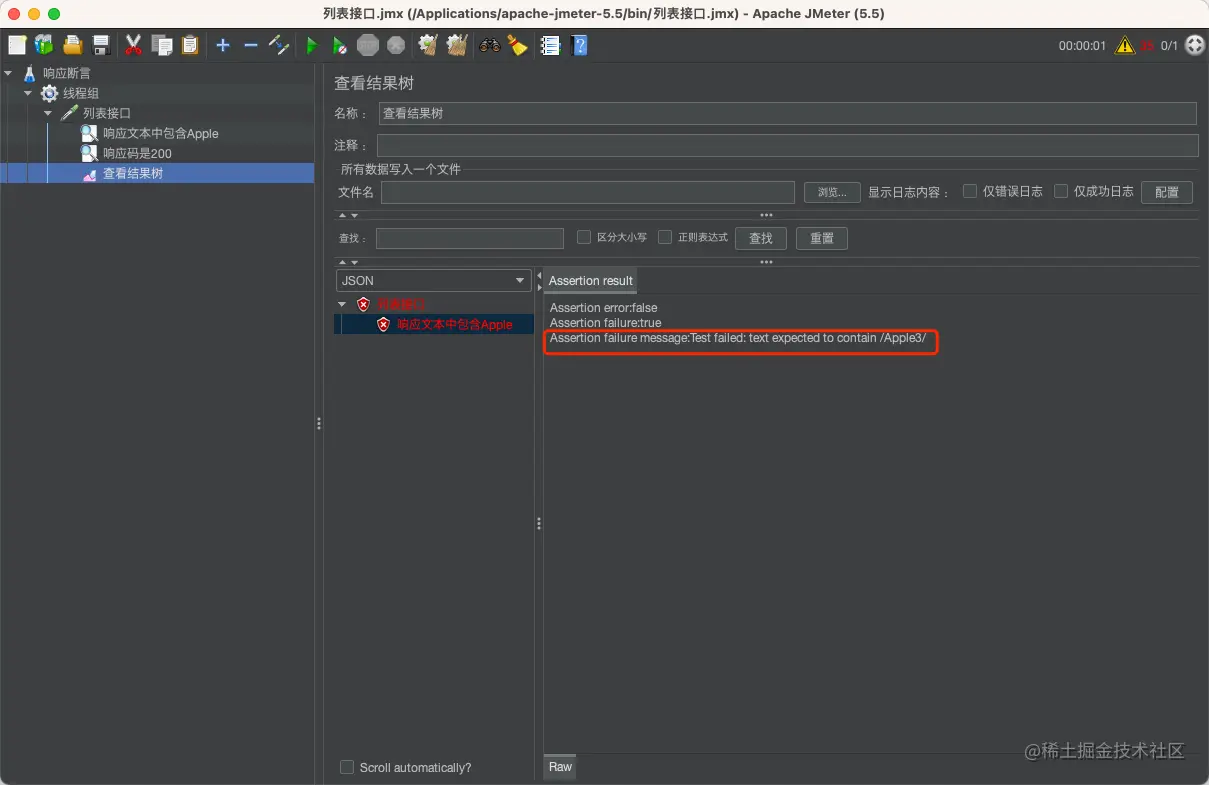Click the Assertion failure:true text line

coord(605,323)
